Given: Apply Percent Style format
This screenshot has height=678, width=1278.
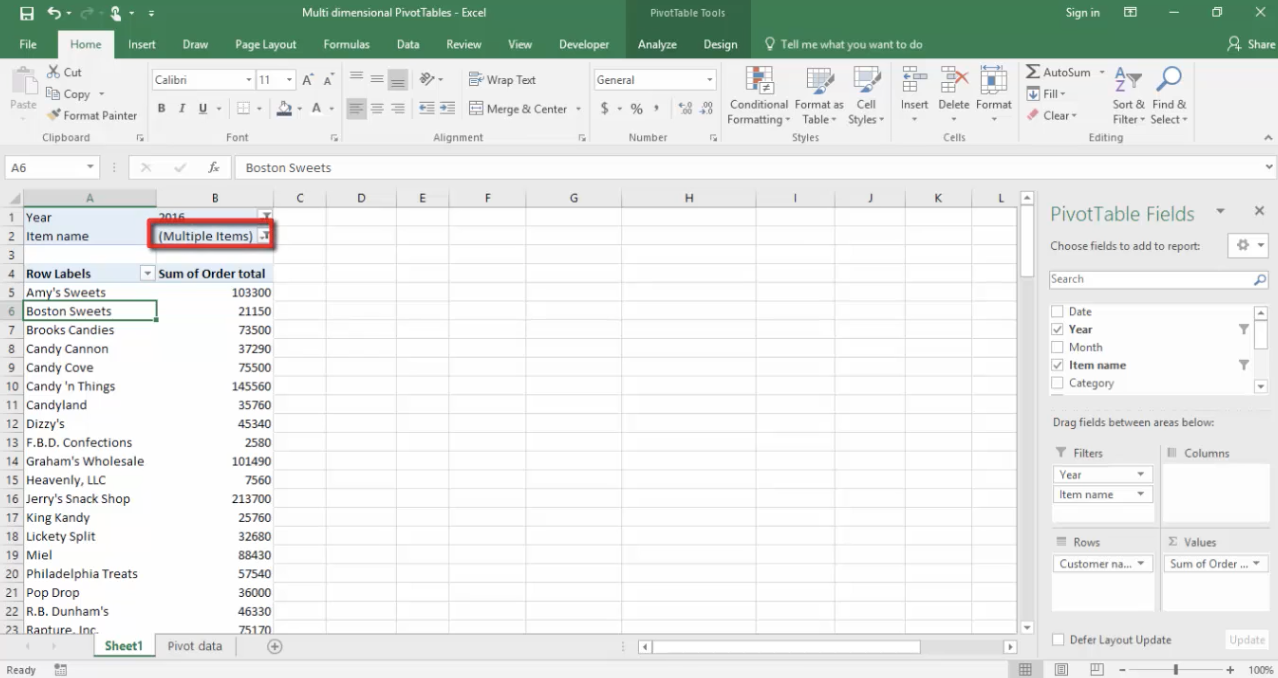Looking at the screenshot, I should coord(636,109).
